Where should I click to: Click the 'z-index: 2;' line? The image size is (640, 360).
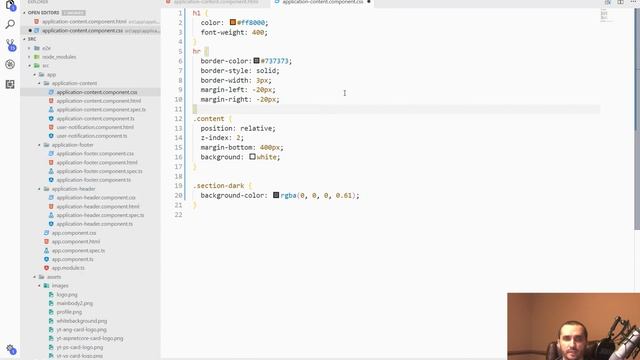(222, 138)
